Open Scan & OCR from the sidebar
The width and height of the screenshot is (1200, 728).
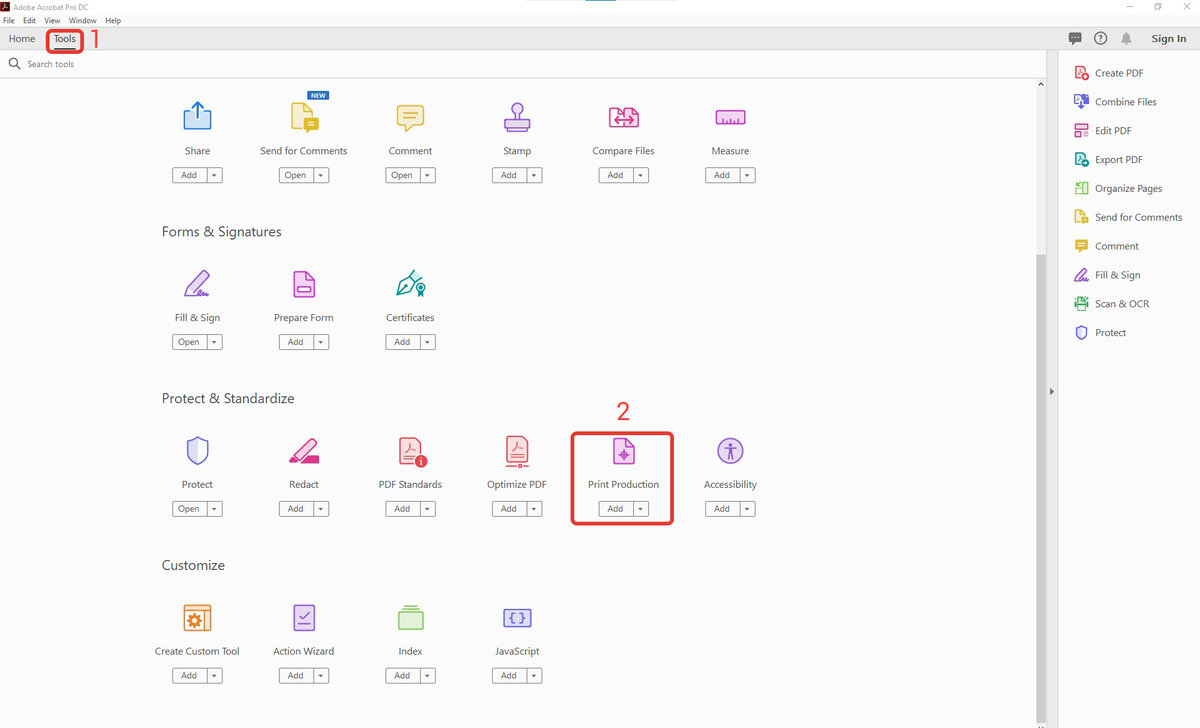point(1121,303)
